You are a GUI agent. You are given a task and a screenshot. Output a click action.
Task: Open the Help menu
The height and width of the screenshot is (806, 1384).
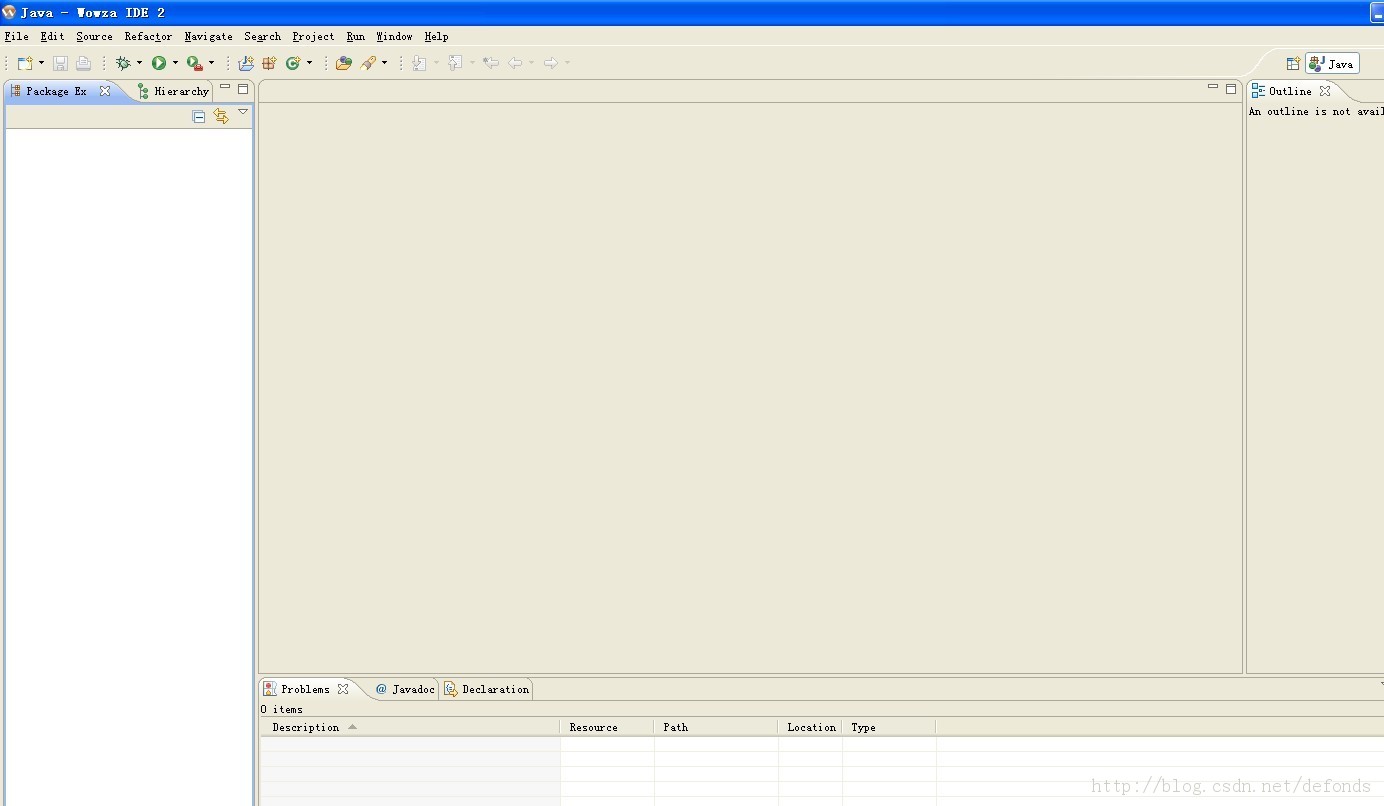[x=436, y=36]
